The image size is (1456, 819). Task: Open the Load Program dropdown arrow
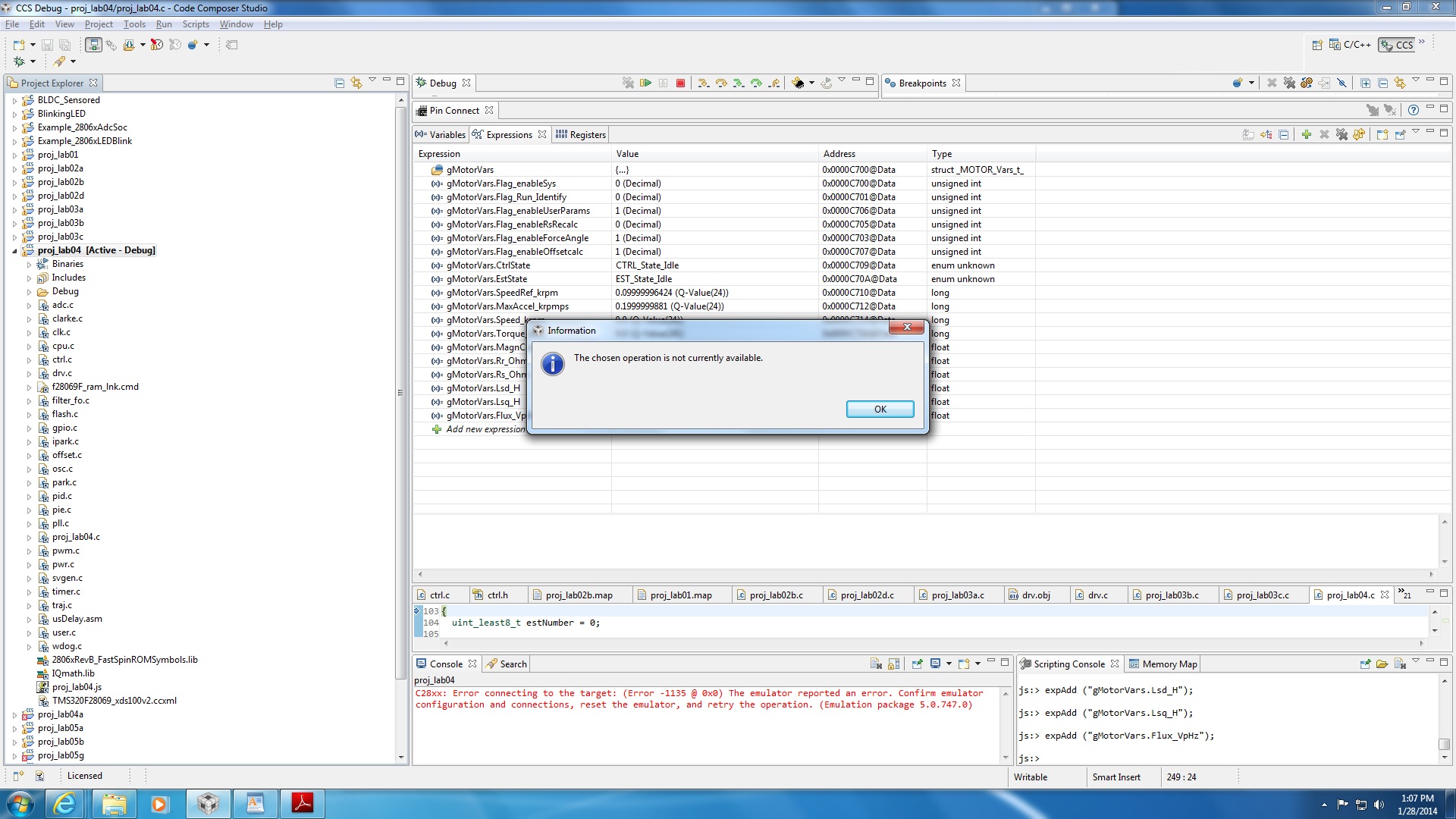(x=143, y=45)
